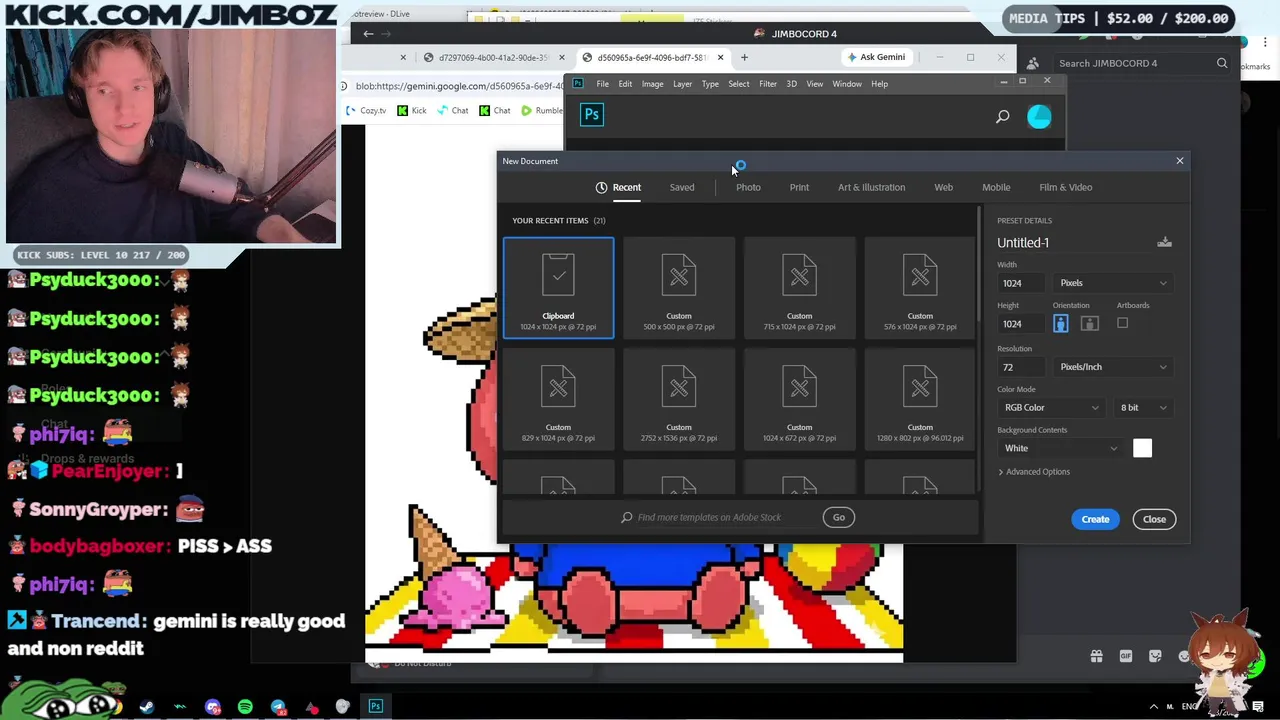Open the Photoshop Filter menu
This screenshot has height=720, width=1280.
point(768,84)
